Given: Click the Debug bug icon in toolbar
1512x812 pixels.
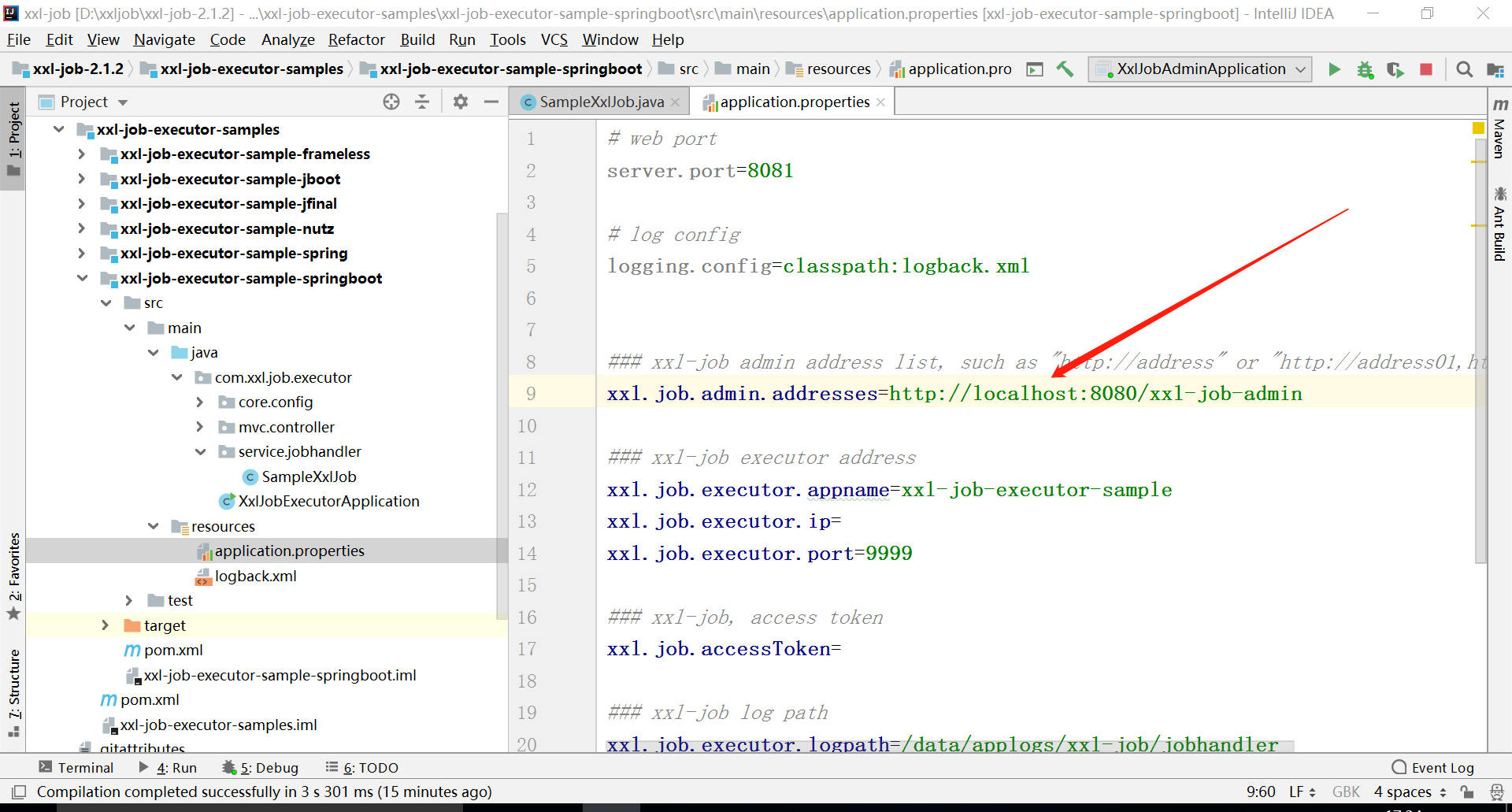Looking at the screenshot, I should point(1365,69).
